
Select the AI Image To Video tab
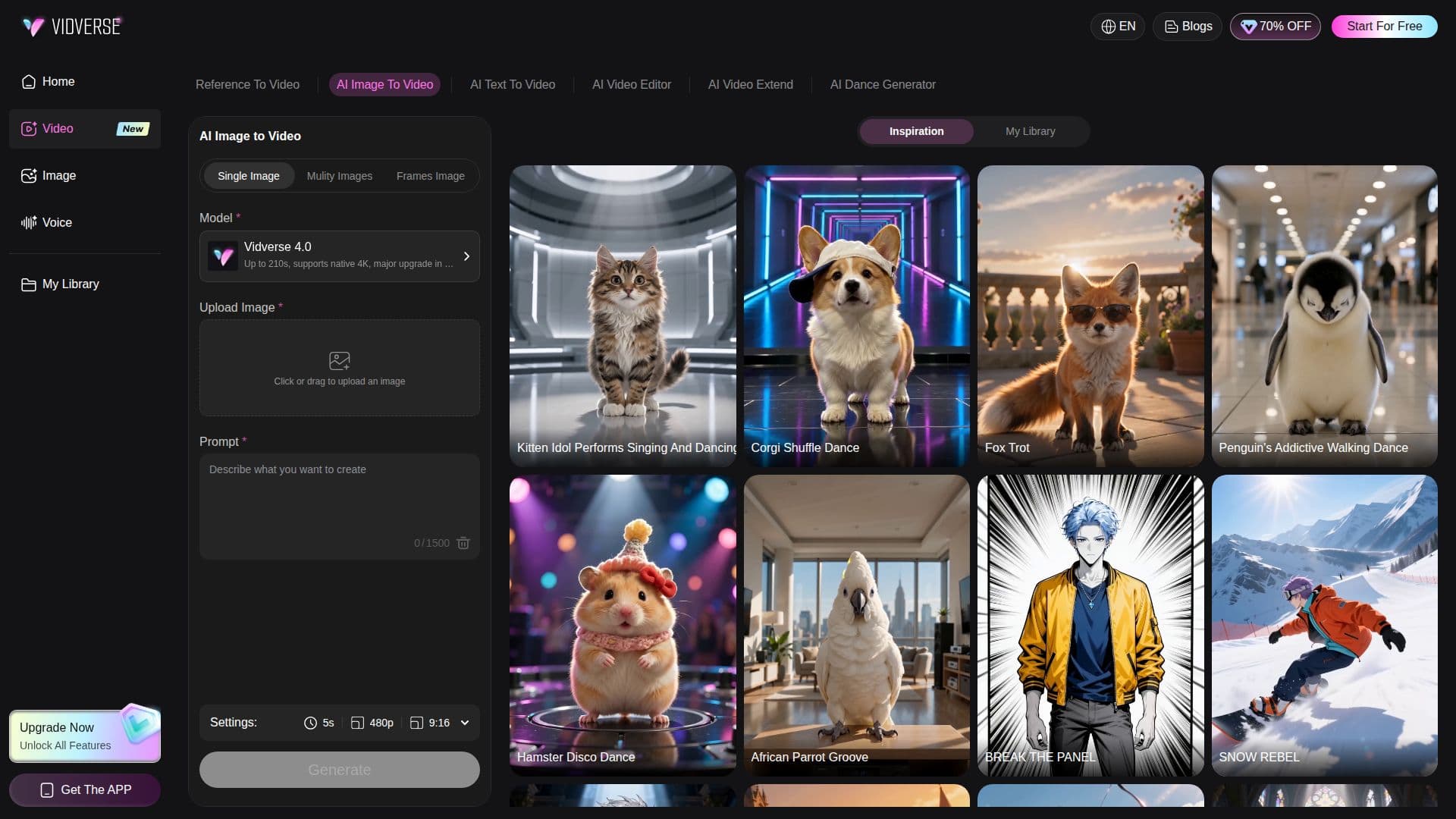(x=384, y=85)
